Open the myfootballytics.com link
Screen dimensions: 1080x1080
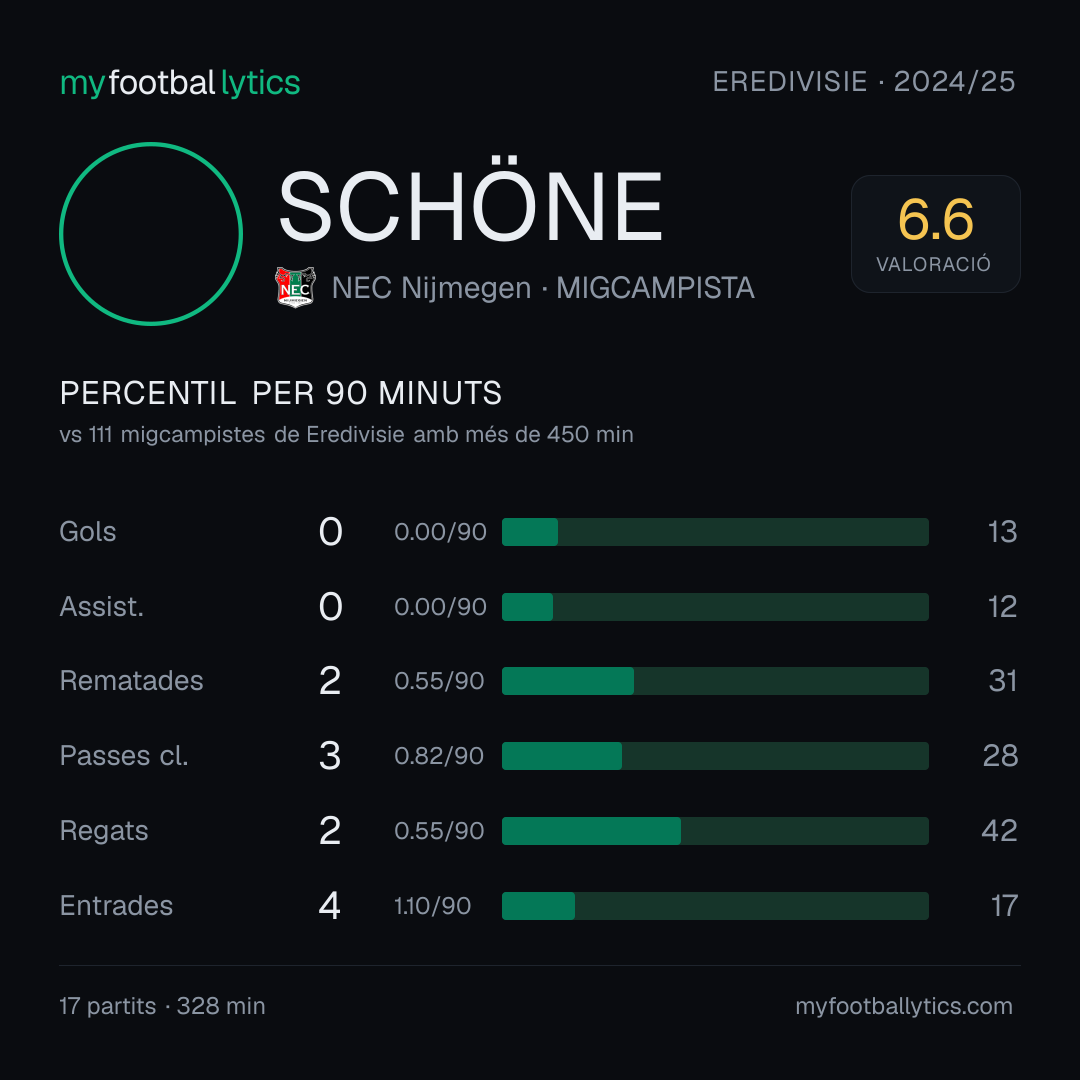tap(904, 1006)
